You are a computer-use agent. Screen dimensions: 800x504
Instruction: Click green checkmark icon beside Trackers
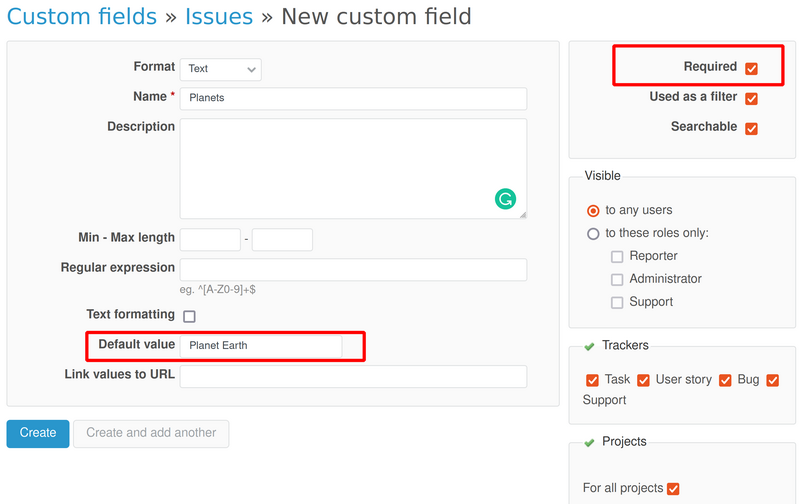point(588,346)
